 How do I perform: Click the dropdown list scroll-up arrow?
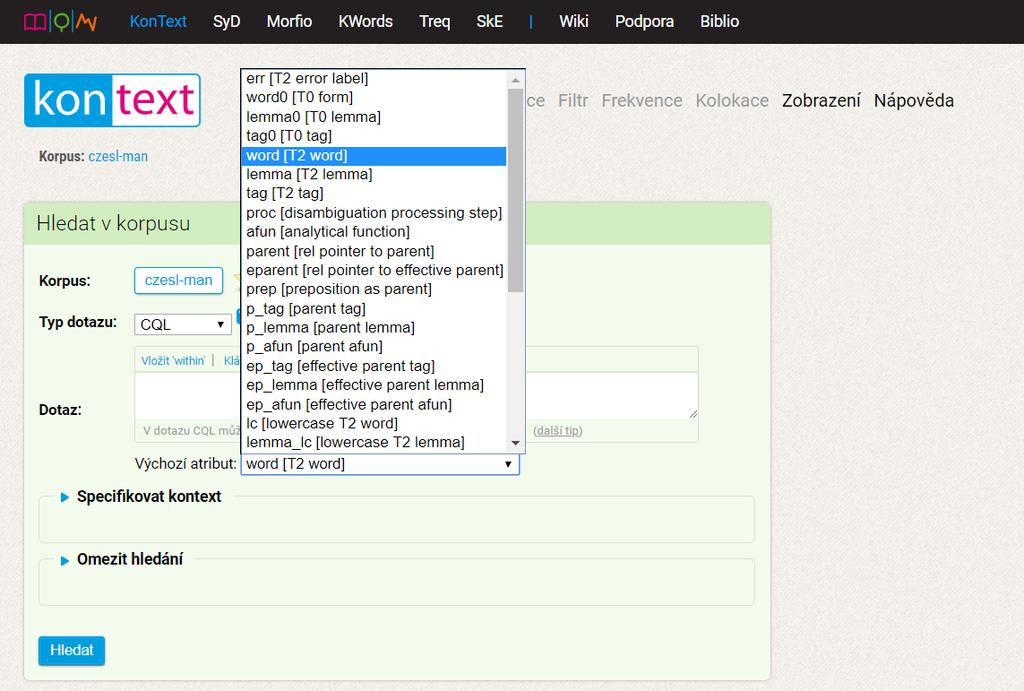point(515,80)
